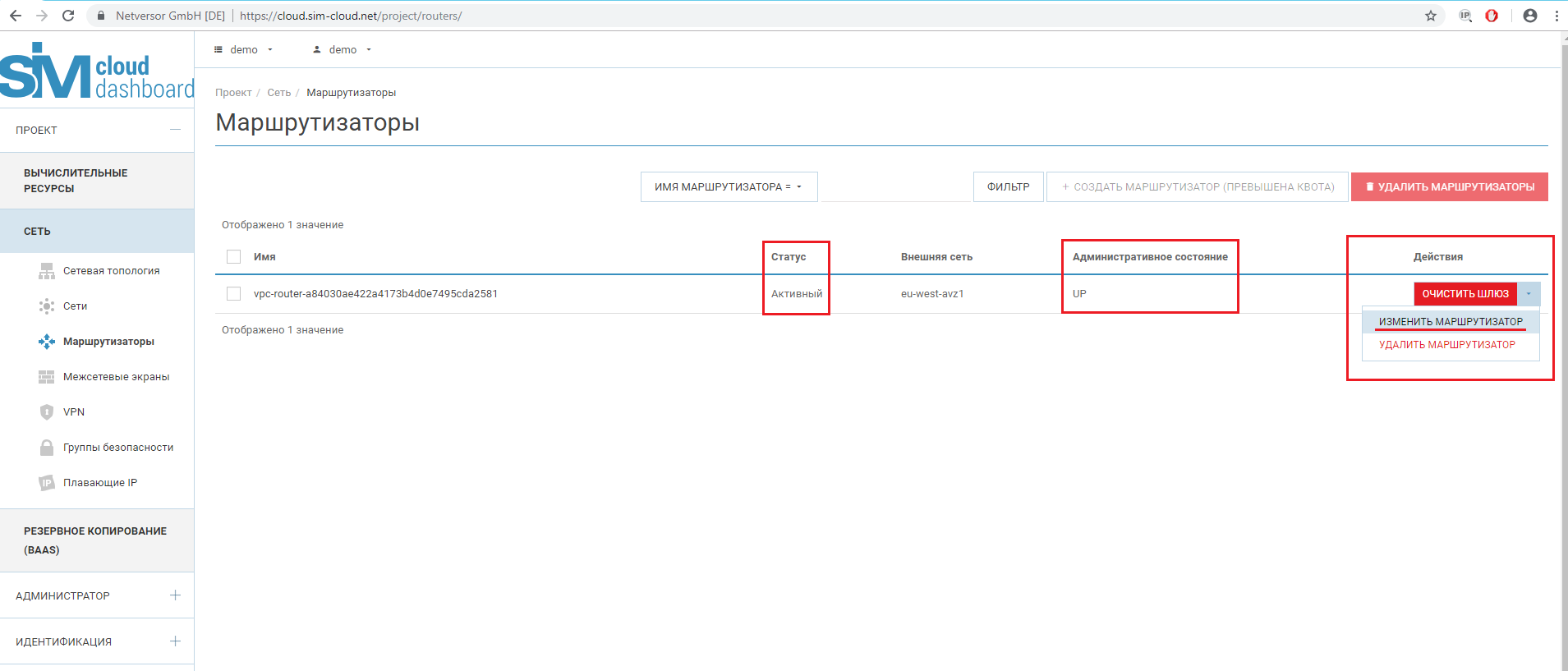This screenshot has height=671, width=1568.
Task: Open the Firewalls brick icon
Action: point(47,377)
